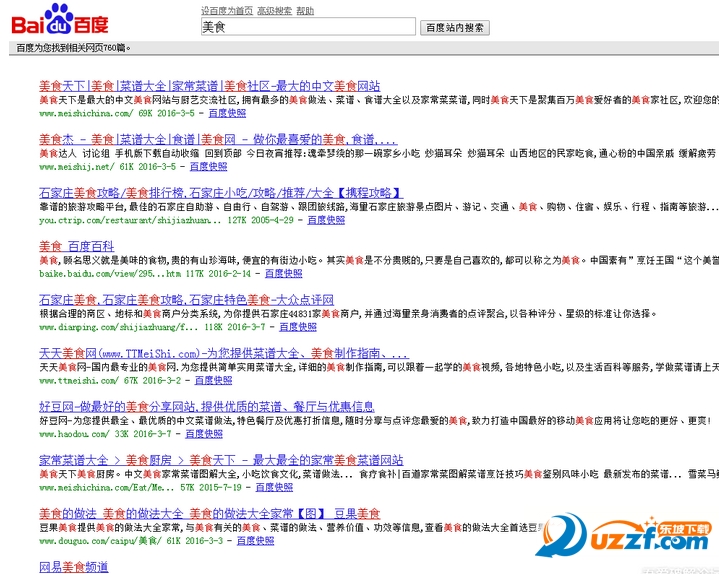Image resolution: width=719 pixels, height=574 pixels.
Task: Open the 网易美食频道 result title
Action: (74, 568)
